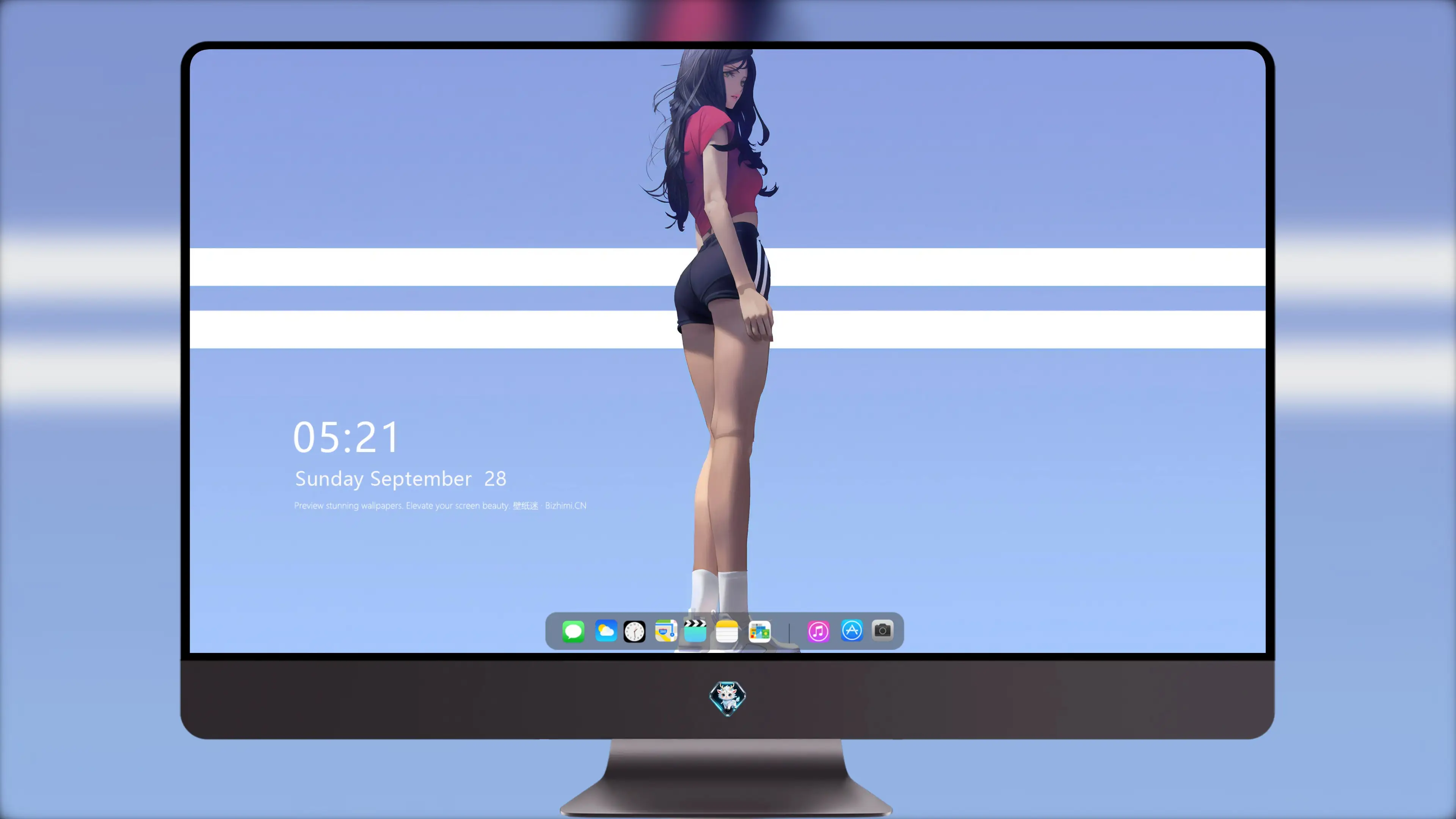This screenshot has height=819, width=1456.
Task: Open the yellow Notes app
Action: [727, 631]
